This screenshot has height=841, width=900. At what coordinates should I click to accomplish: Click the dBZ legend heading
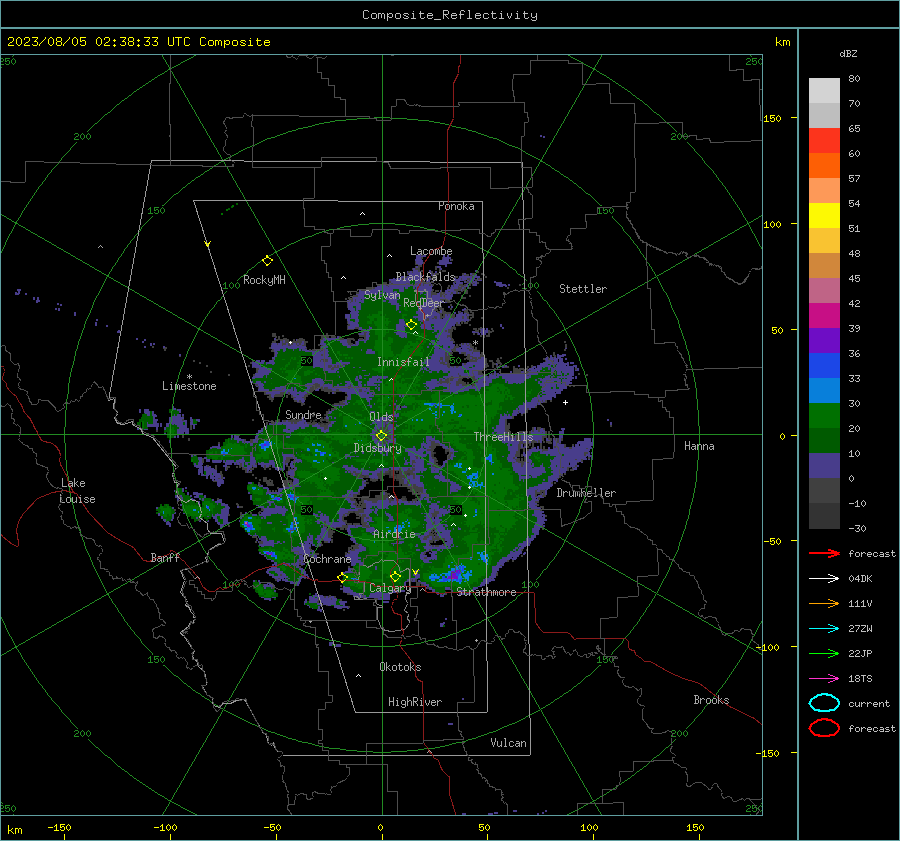coord(848,53)
